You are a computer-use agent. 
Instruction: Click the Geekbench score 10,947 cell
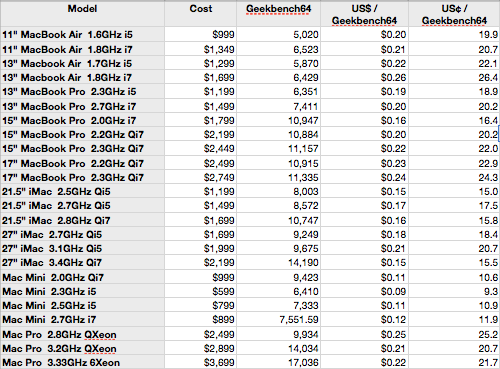pos(278,120)
